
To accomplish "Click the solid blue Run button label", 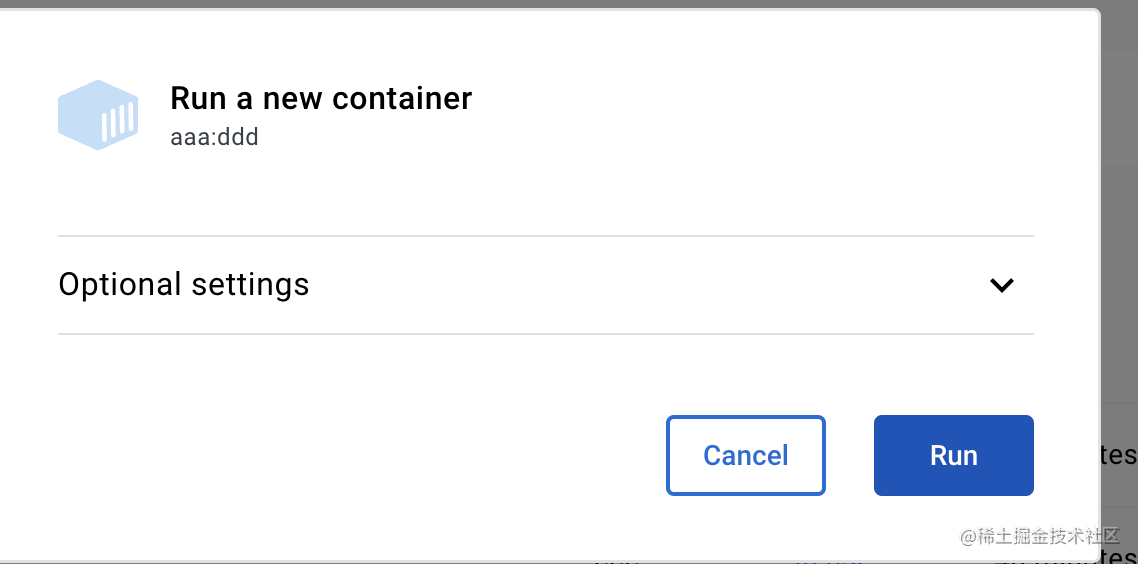I will (953, 456).
